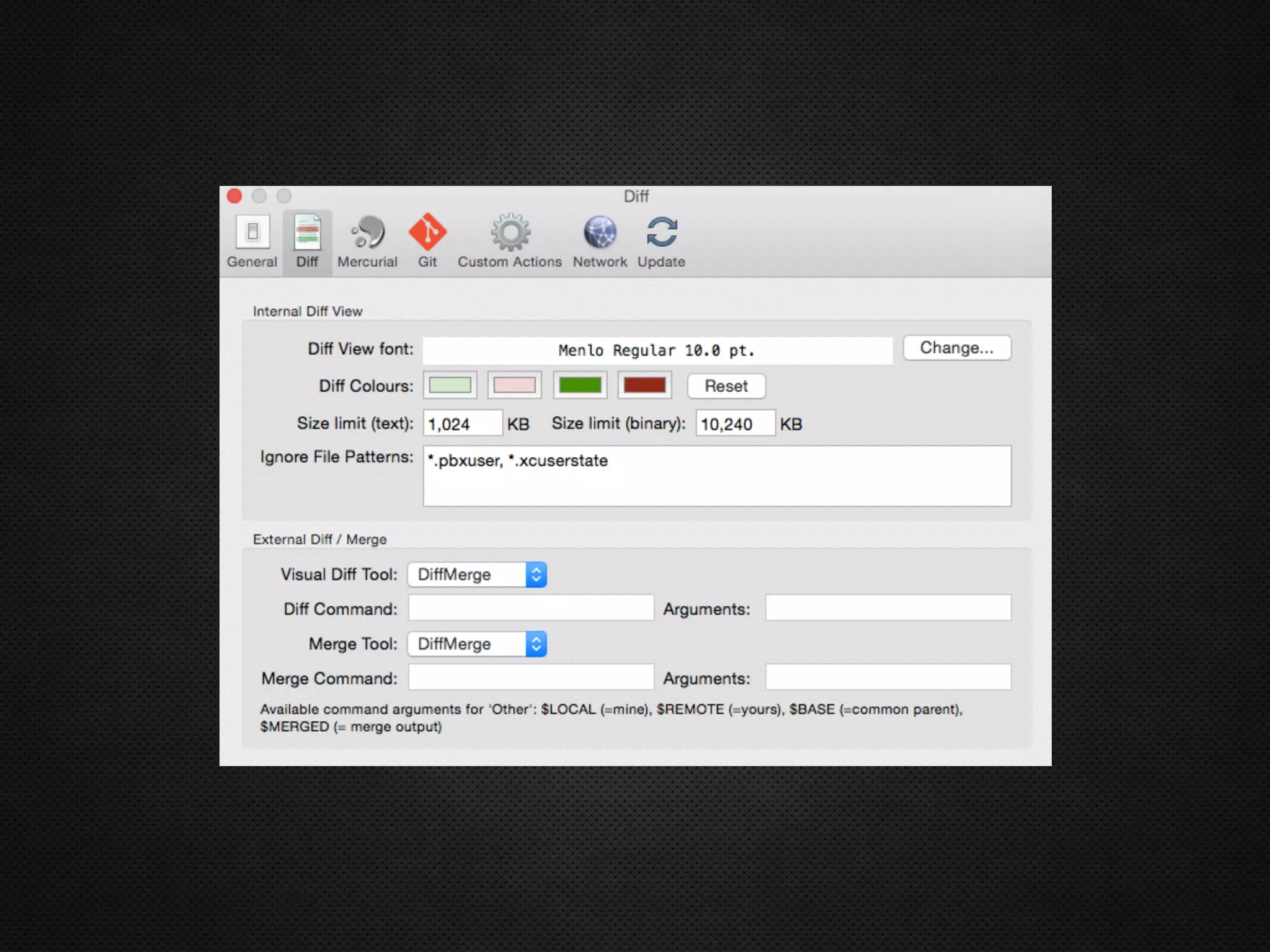Image resolution: width=1270 pixels, height=952 pixels.
Task: Expand the Merge Tool dropdown
Action: point(476,644)
